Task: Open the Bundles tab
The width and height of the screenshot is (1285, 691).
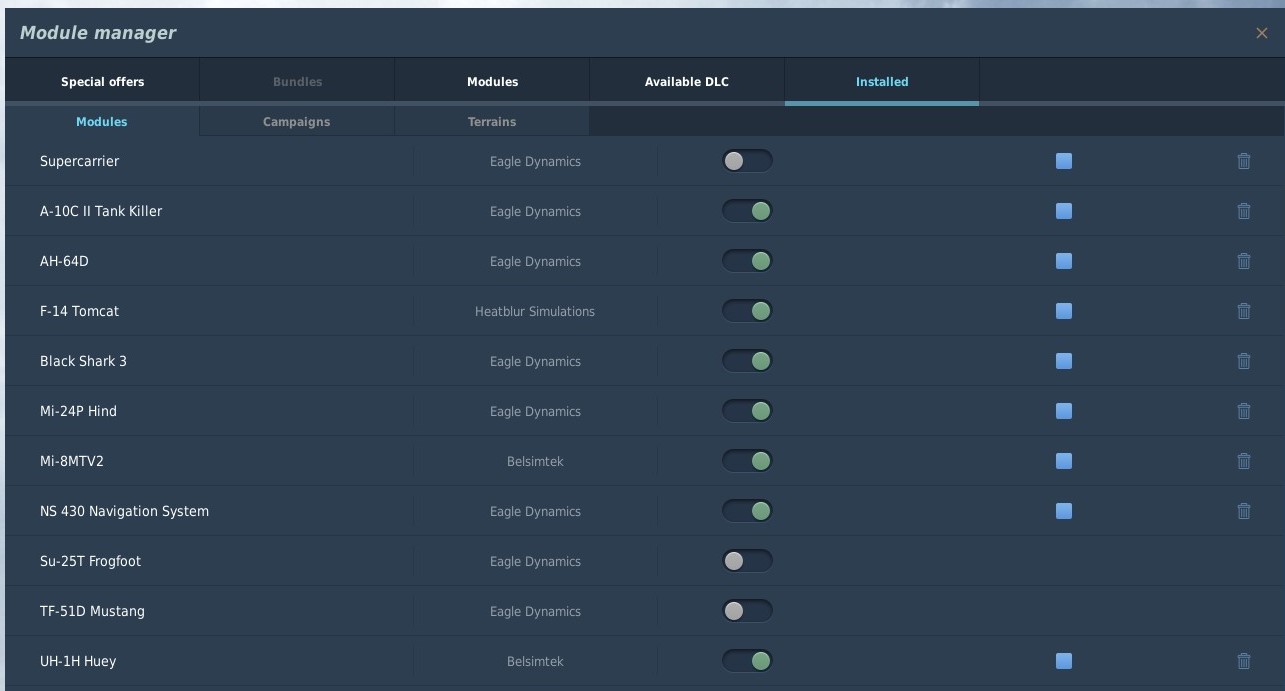Action: click(297, 82)
